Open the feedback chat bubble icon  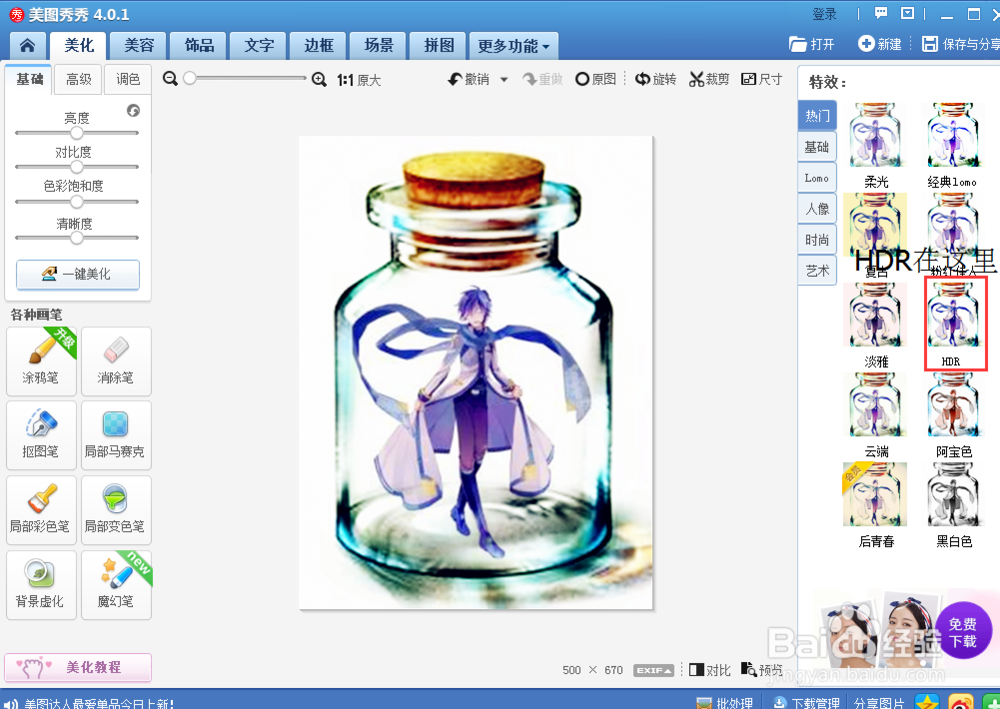881,13
